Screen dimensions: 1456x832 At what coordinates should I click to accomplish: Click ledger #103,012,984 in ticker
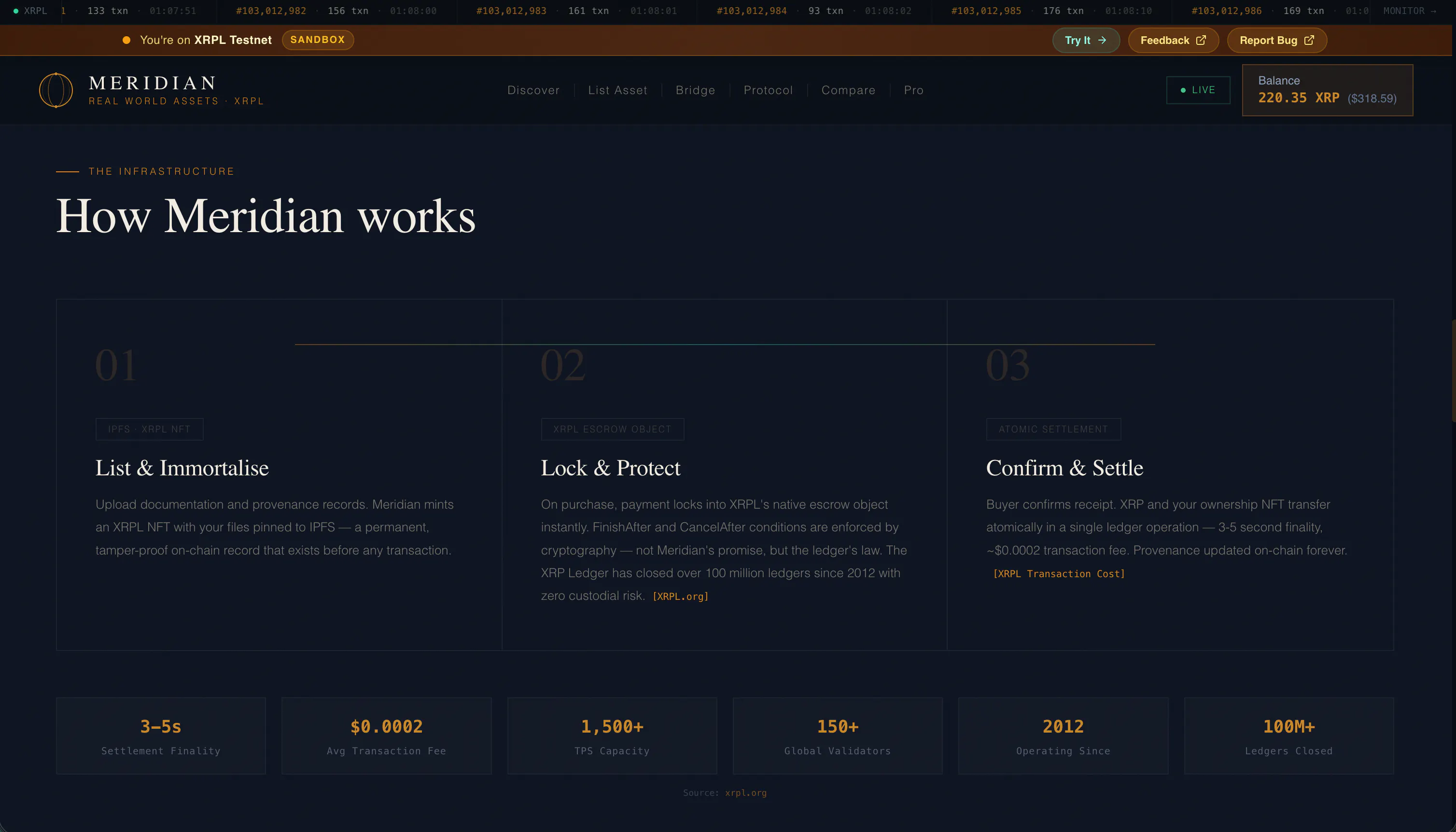tap(752, 11)
